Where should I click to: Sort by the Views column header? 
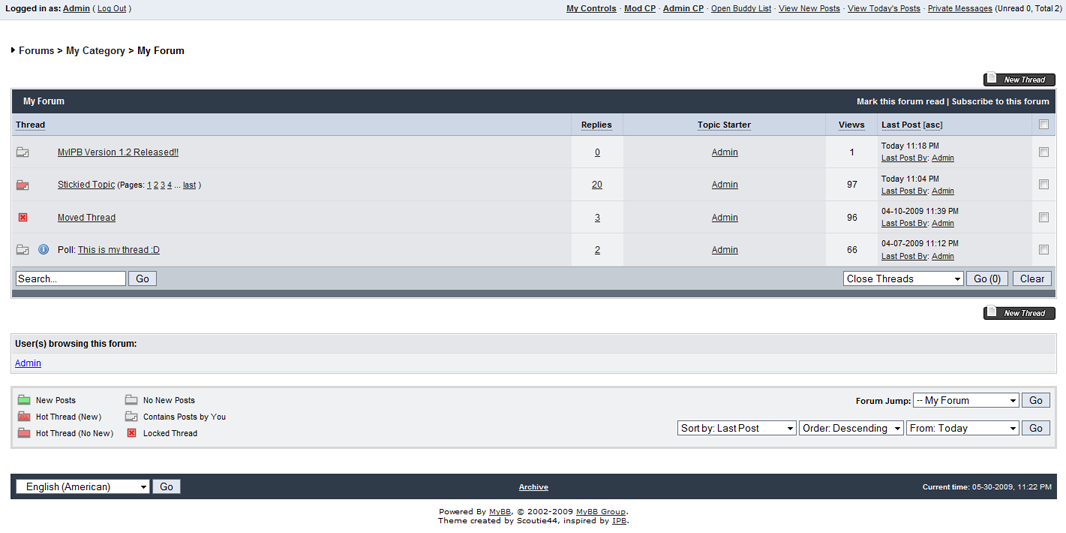(x=852, y=124)
